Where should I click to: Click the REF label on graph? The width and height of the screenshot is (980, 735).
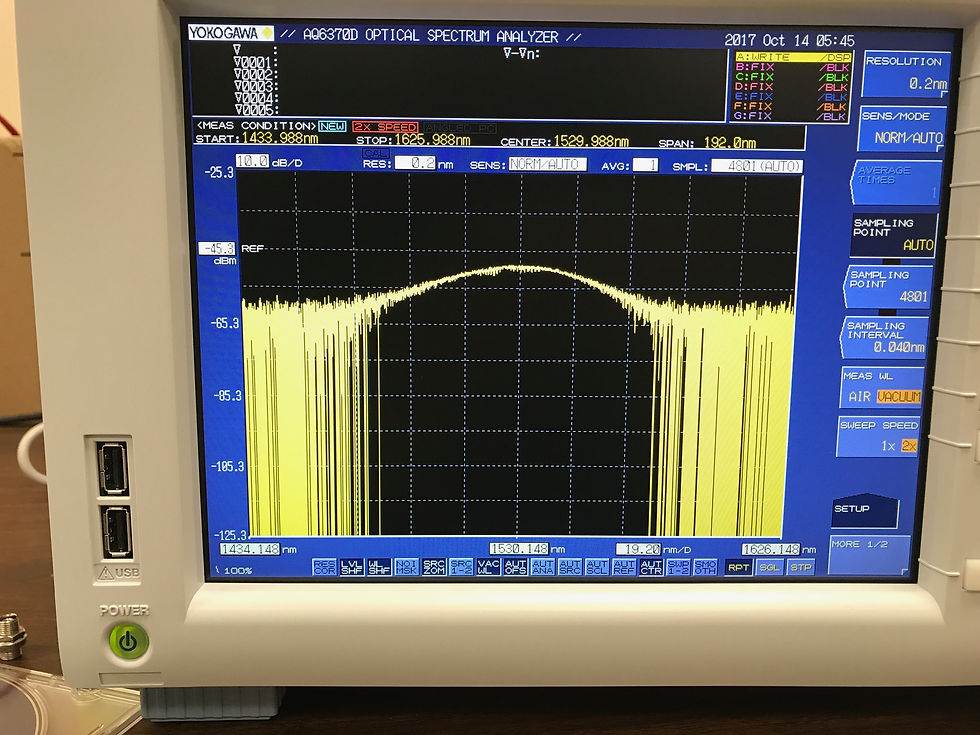coord(252,249)
